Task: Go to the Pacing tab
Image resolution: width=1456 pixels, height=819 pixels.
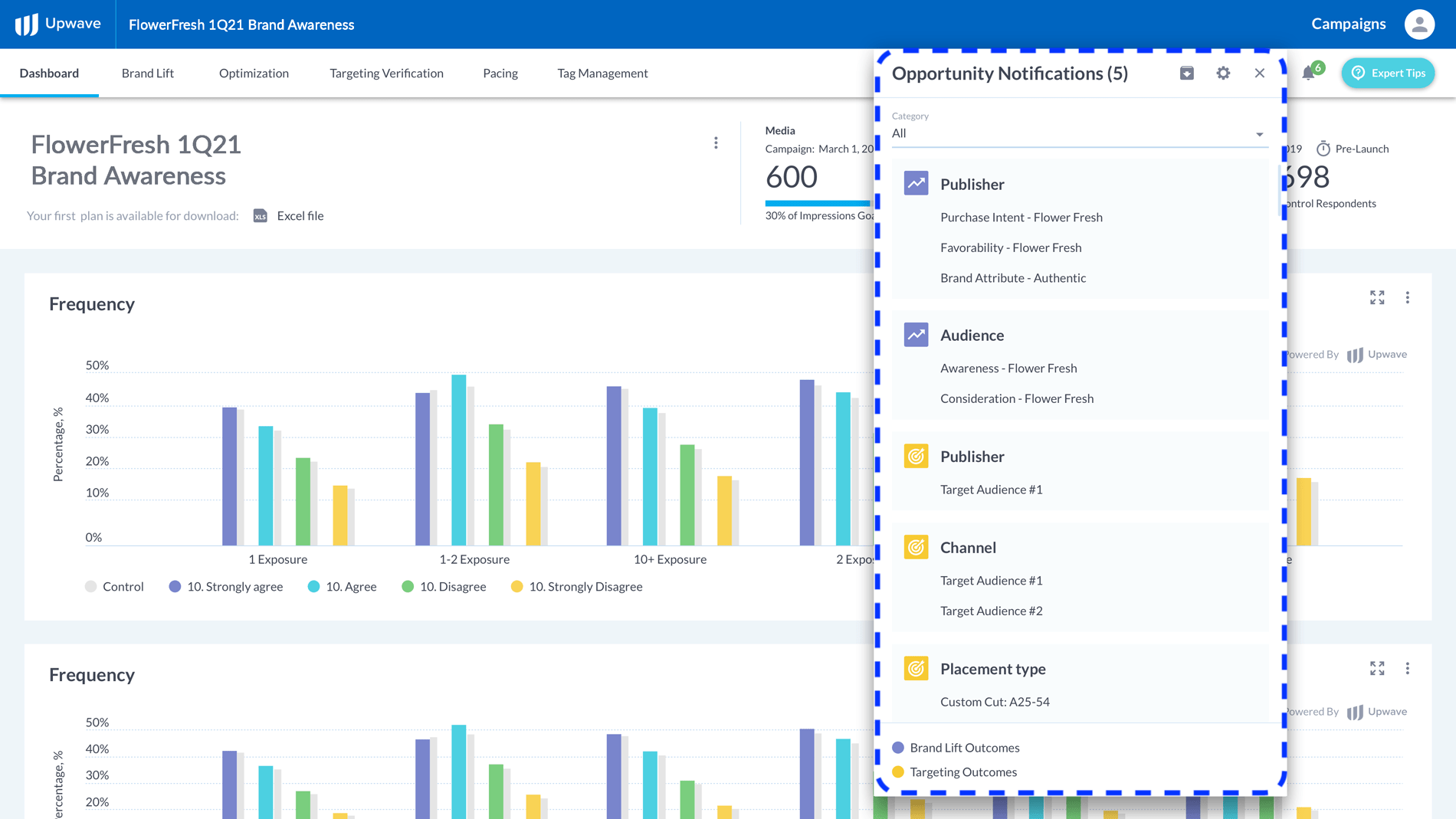Action: 500,74
